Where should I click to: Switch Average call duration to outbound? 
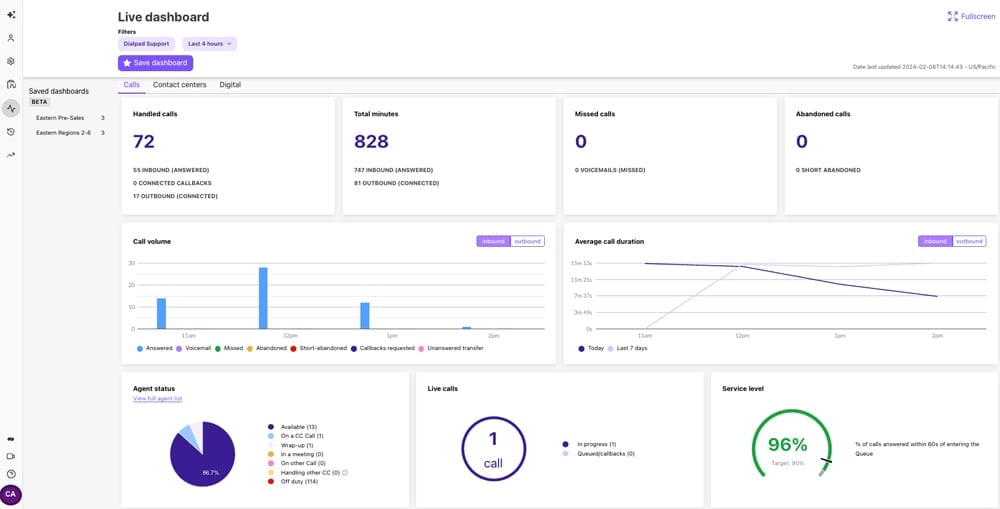point(969,241)
